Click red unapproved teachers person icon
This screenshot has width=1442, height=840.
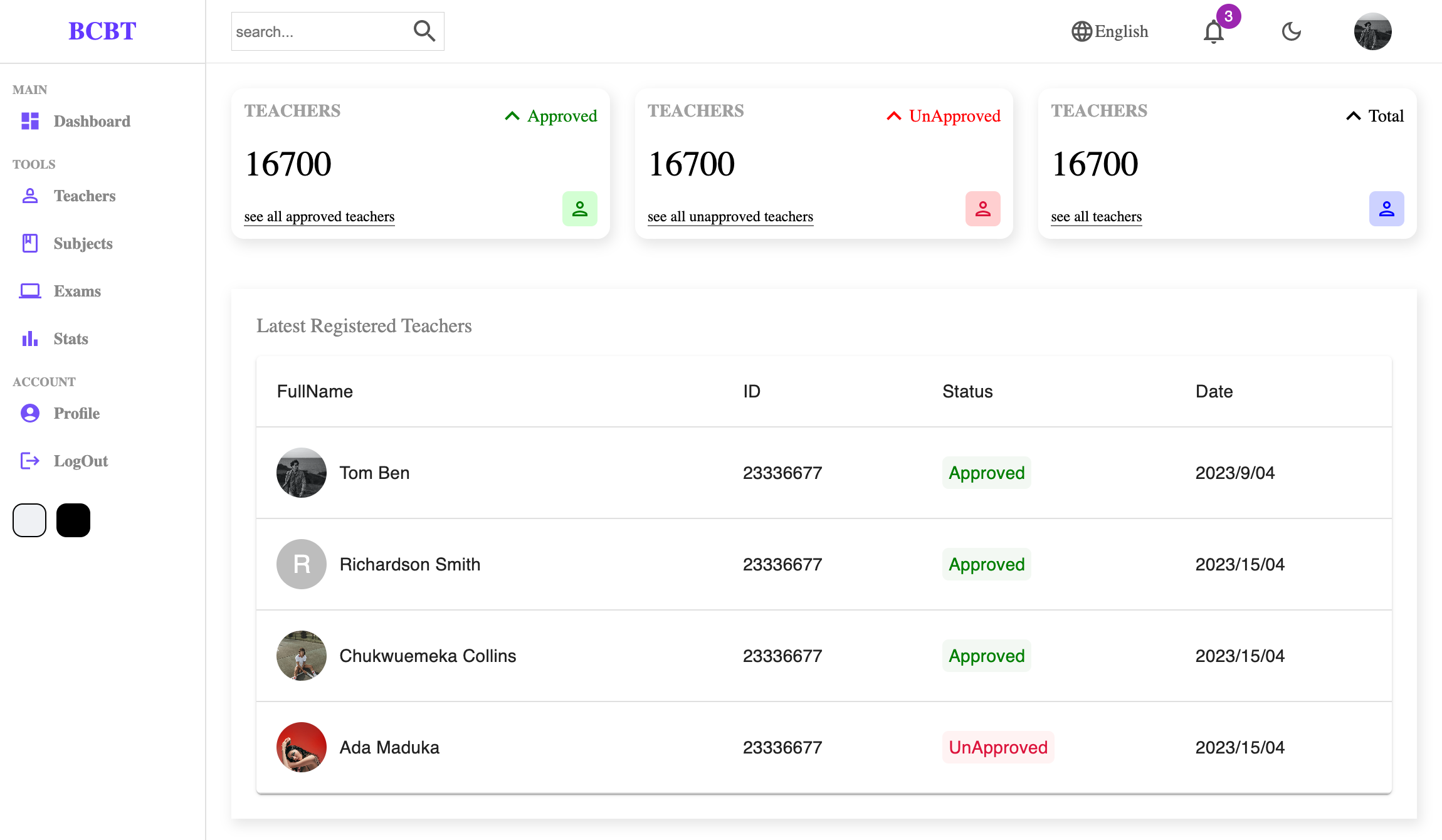pos(982,209)
